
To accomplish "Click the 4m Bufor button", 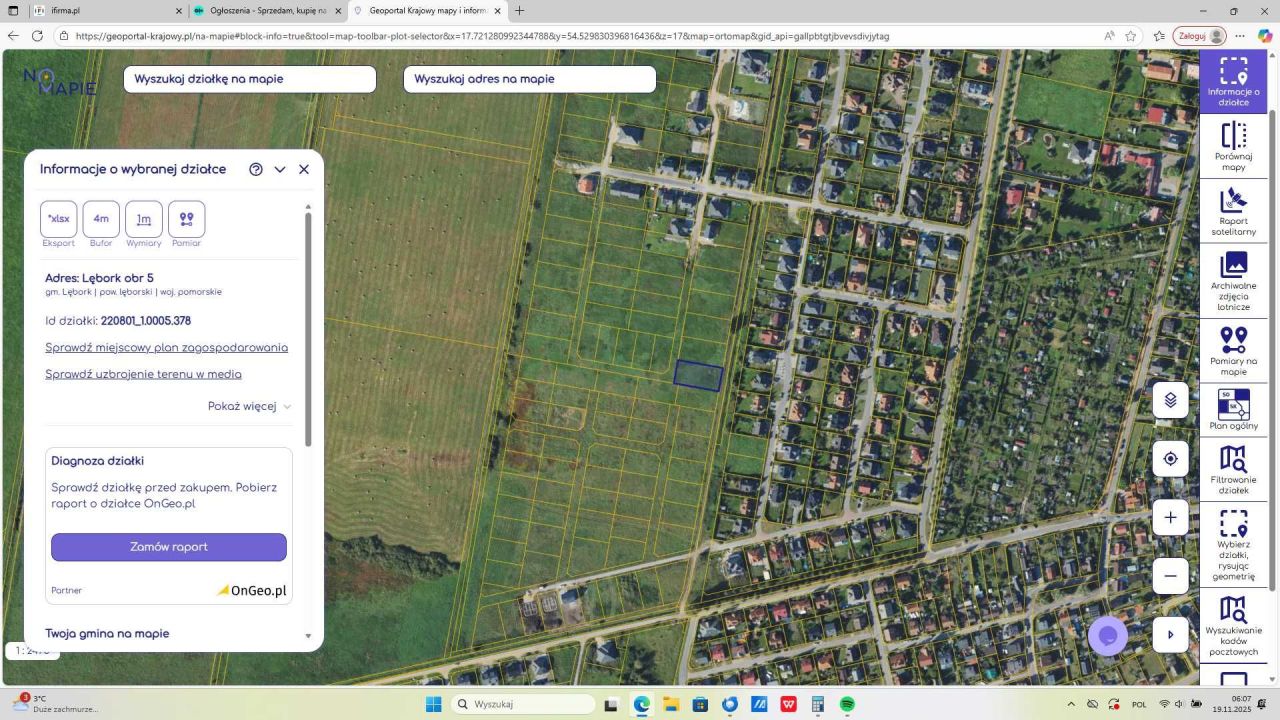I will click(101, 219).
